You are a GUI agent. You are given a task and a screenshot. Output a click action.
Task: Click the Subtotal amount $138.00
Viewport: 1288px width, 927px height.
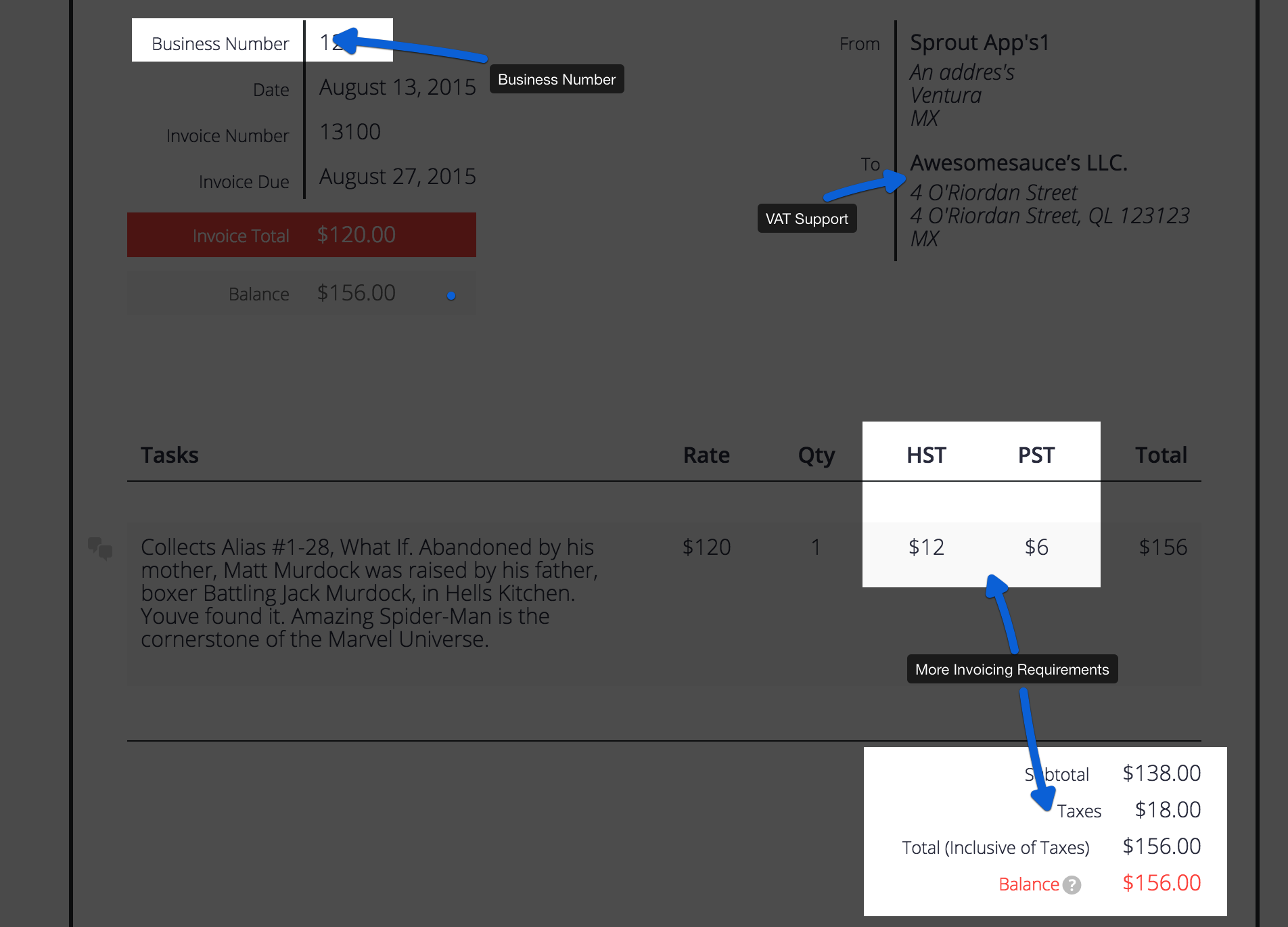(1161, 773)
